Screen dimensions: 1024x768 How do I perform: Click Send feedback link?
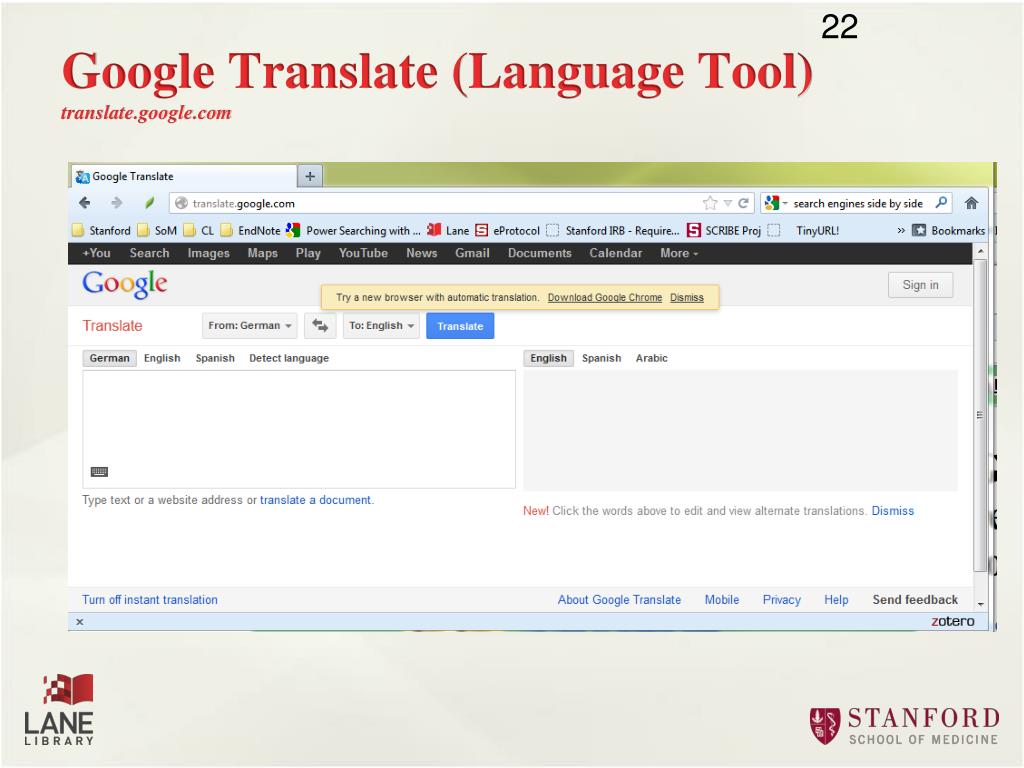click(x=915, y=600)
